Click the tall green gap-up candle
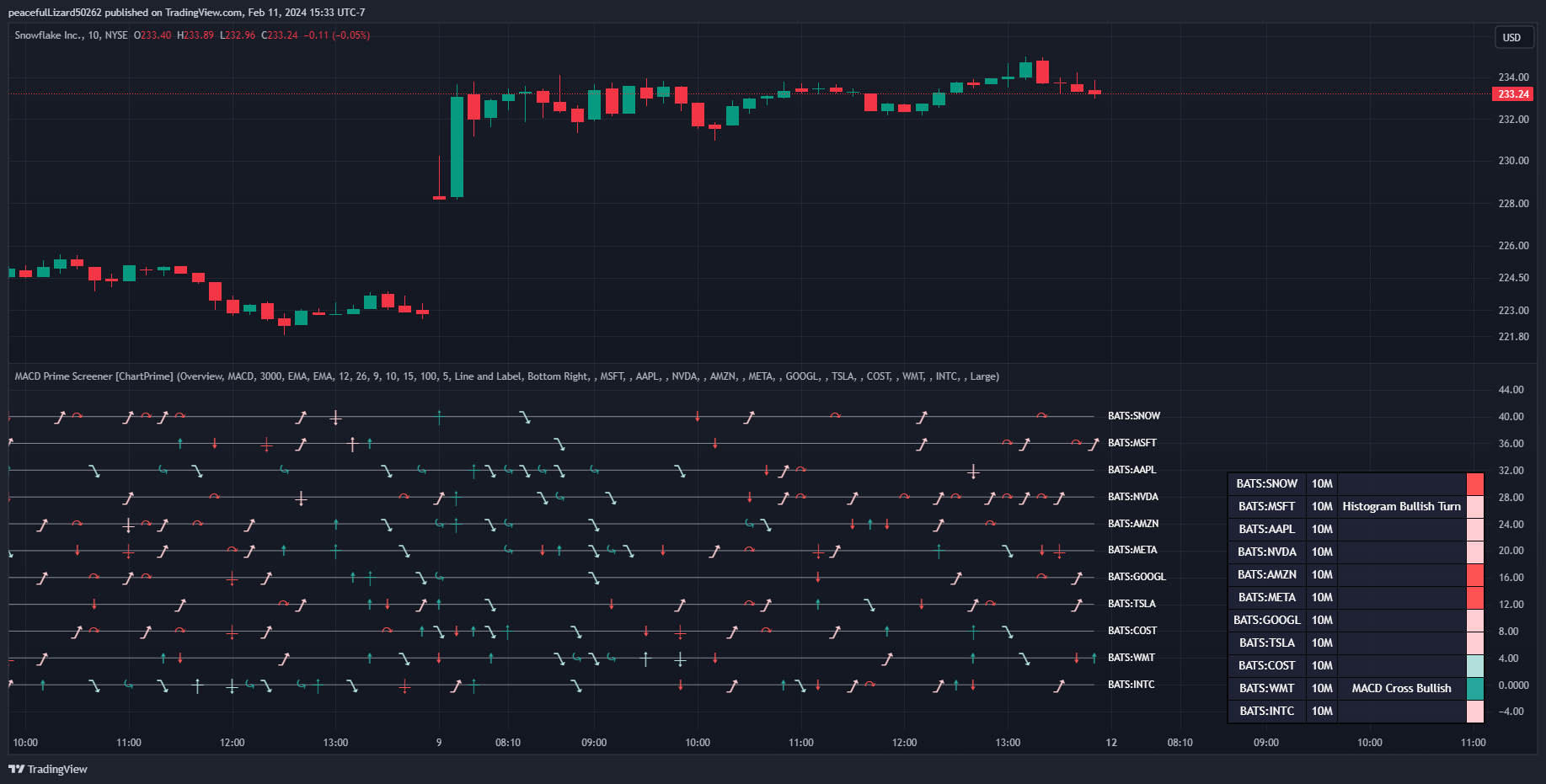The image size is (1546, 784). pos(457,147)
